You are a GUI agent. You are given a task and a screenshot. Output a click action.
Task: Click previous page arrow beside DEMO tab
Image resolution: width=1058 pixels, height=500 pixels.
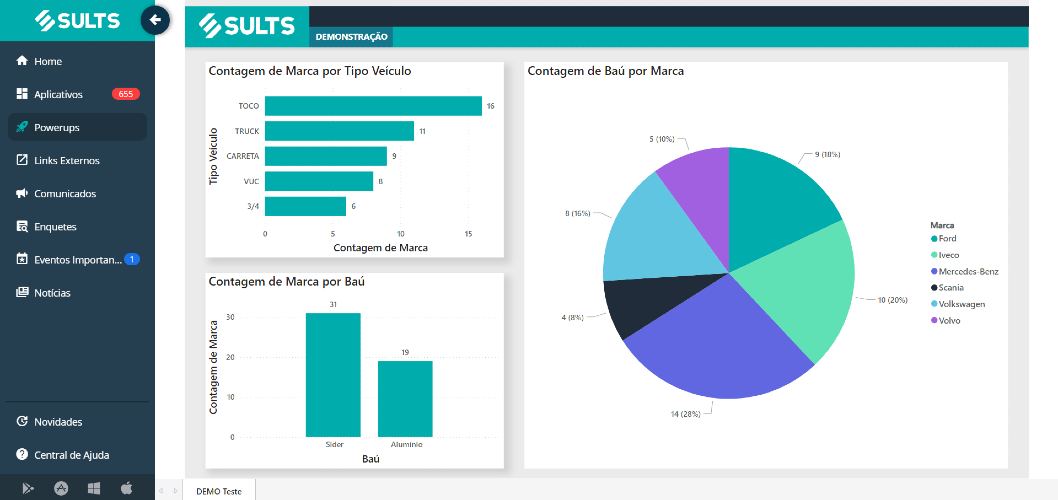(x=161, y=491)
